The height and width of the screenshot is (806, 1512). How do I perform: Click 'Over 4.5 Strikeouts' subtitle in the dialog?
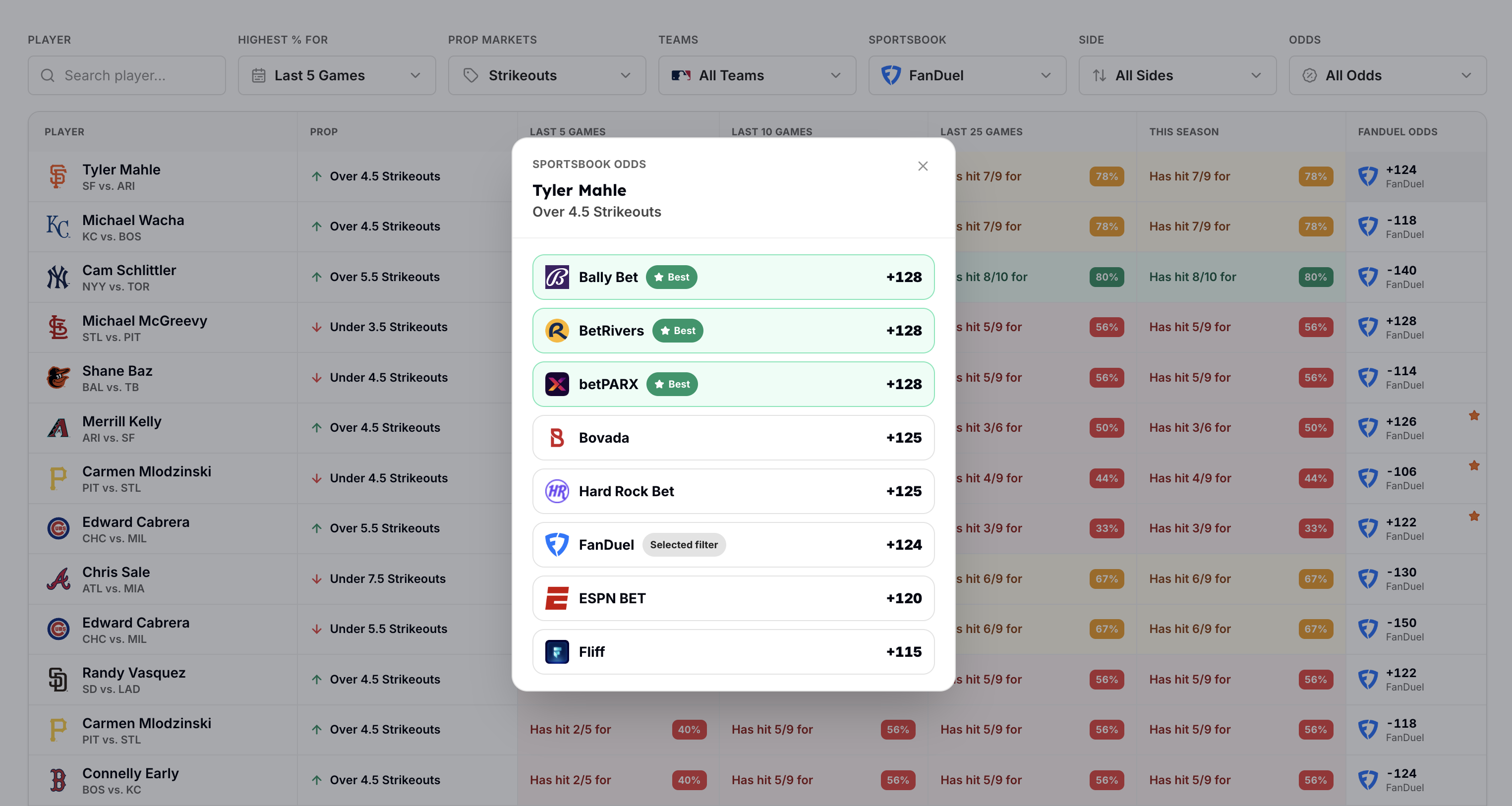tap(596, 212)
